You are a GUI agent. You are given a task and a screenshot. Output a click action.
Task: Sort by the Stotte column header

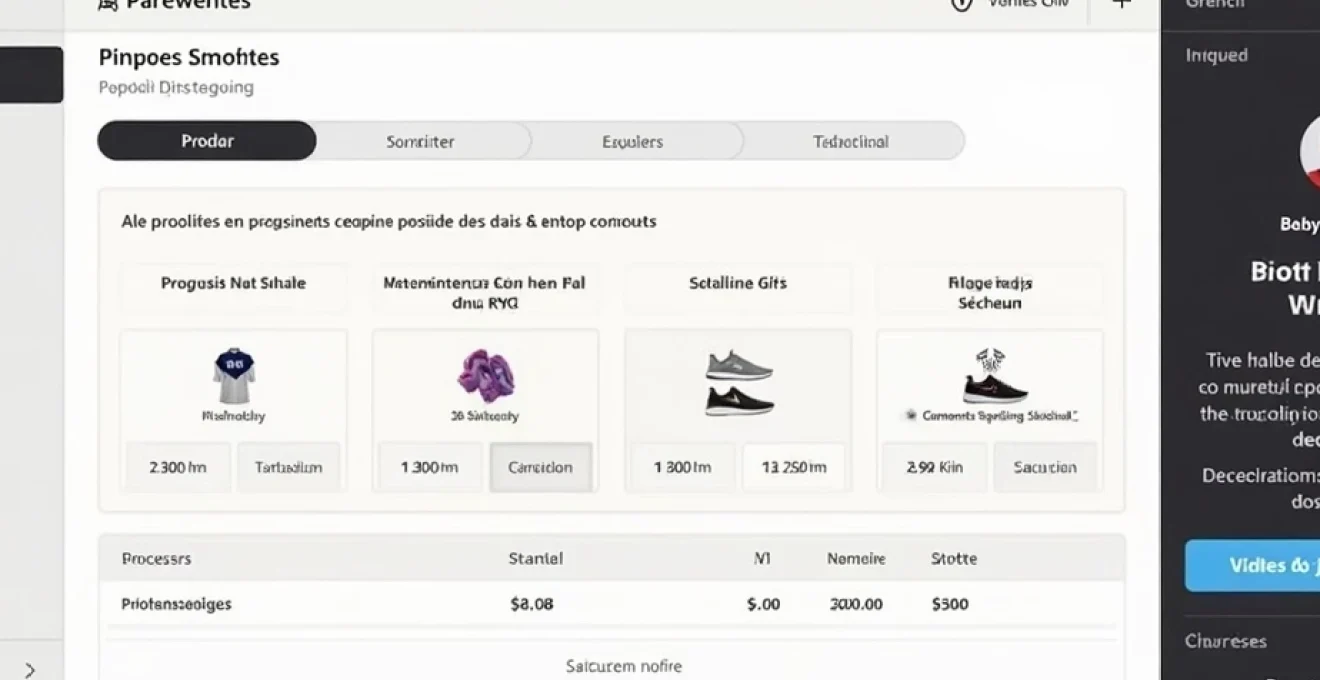954,559
